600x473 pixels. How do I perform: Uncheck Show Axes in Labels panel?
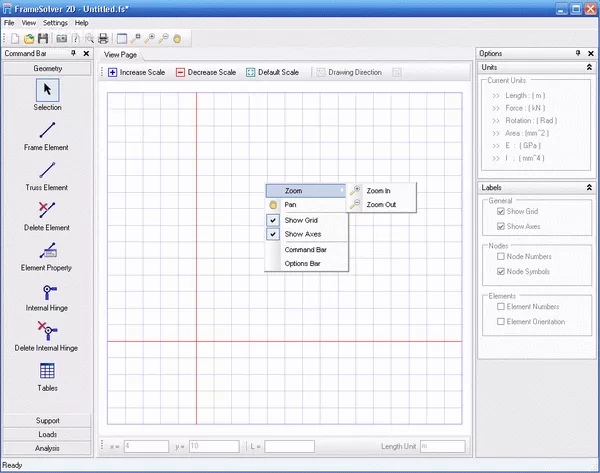(x=501, y=226)
